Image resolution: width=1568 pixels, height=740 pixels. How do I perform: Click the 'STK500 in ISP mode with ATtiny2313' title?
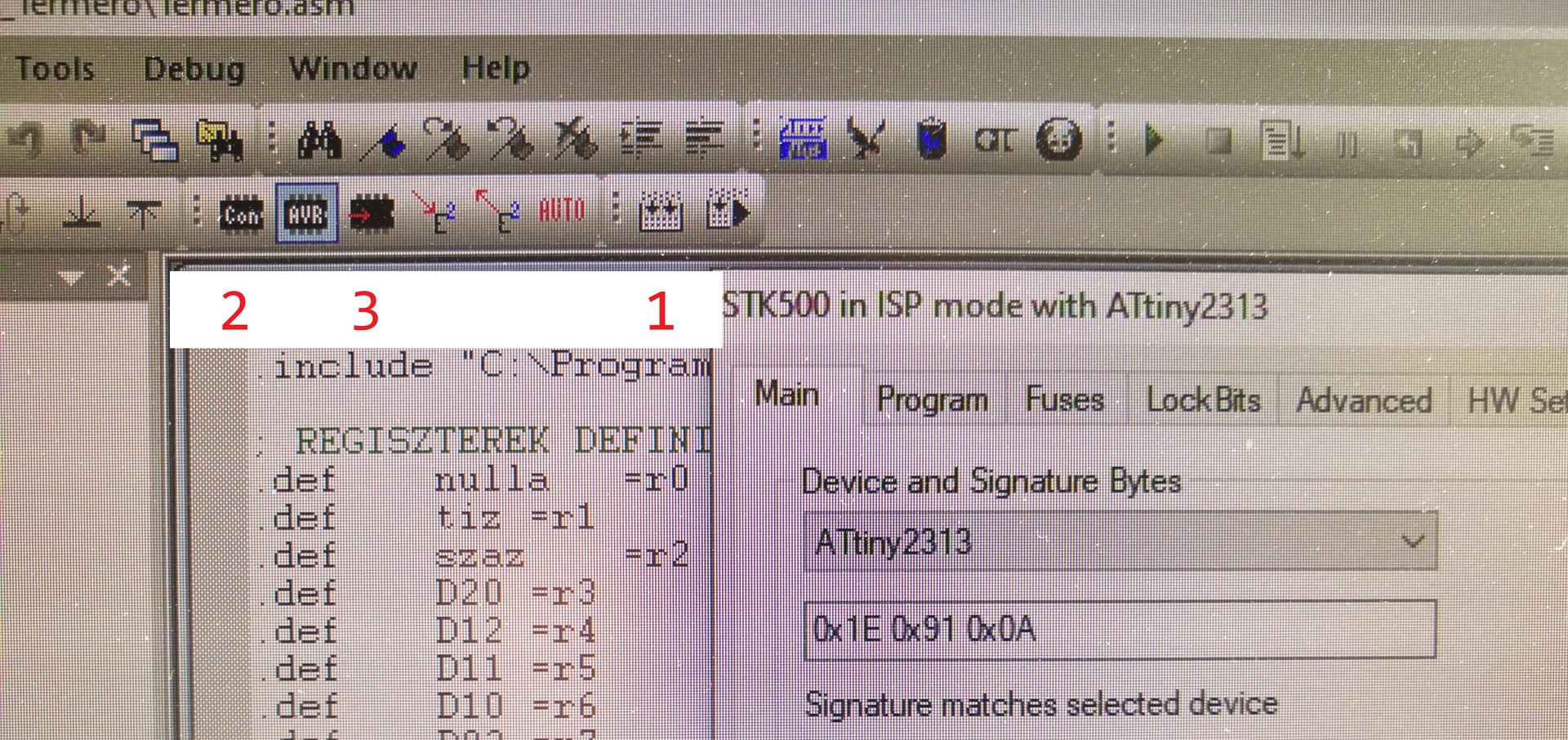[995, 306]
